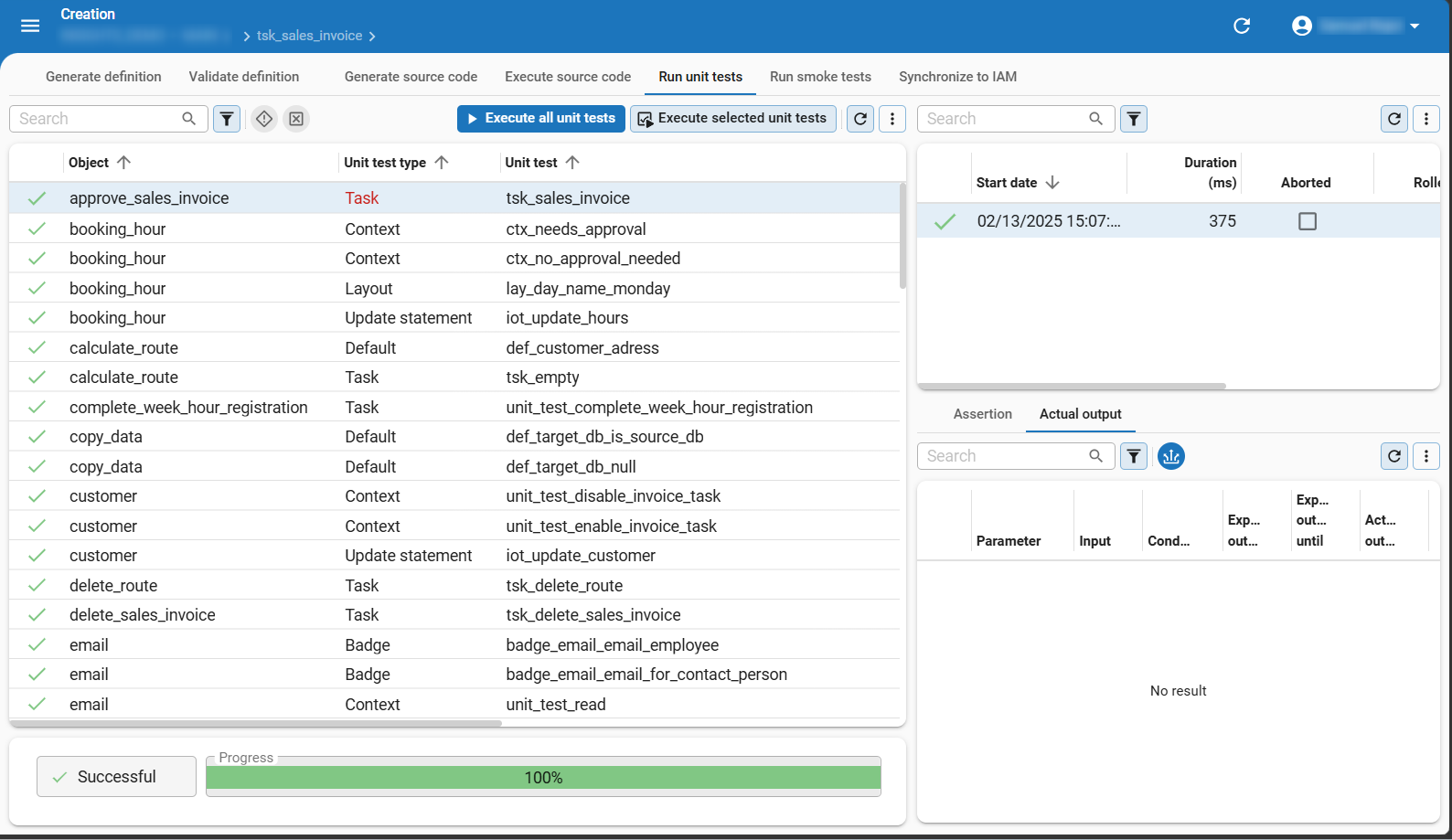The height and width of the screenshot is (840, 1452).
Task: Click the check status icon of iot_update_customer row
Action: click(37, 556)
